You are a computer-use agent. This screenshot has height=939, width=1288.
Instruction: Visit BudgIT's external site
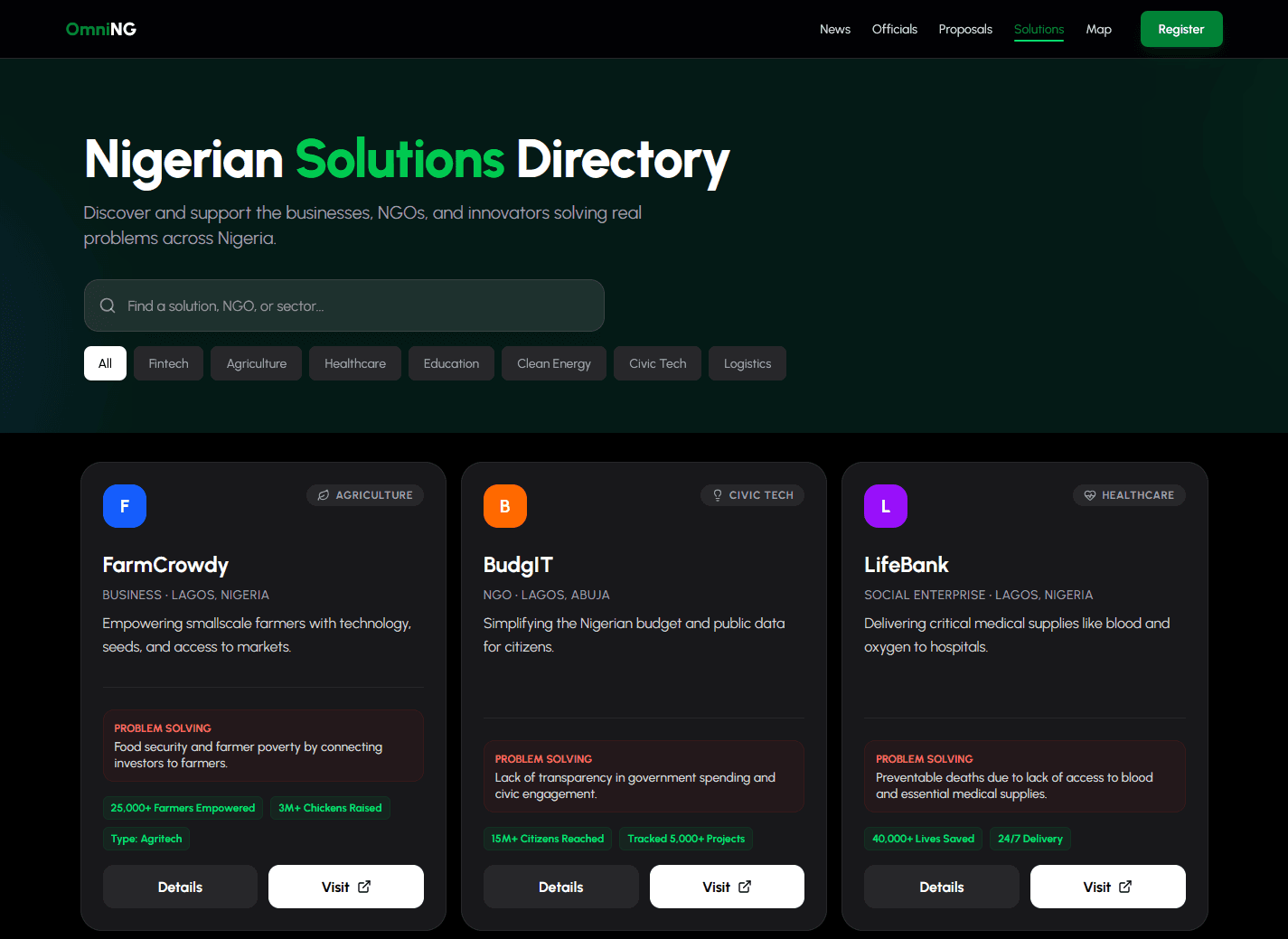tap(727, 887)
